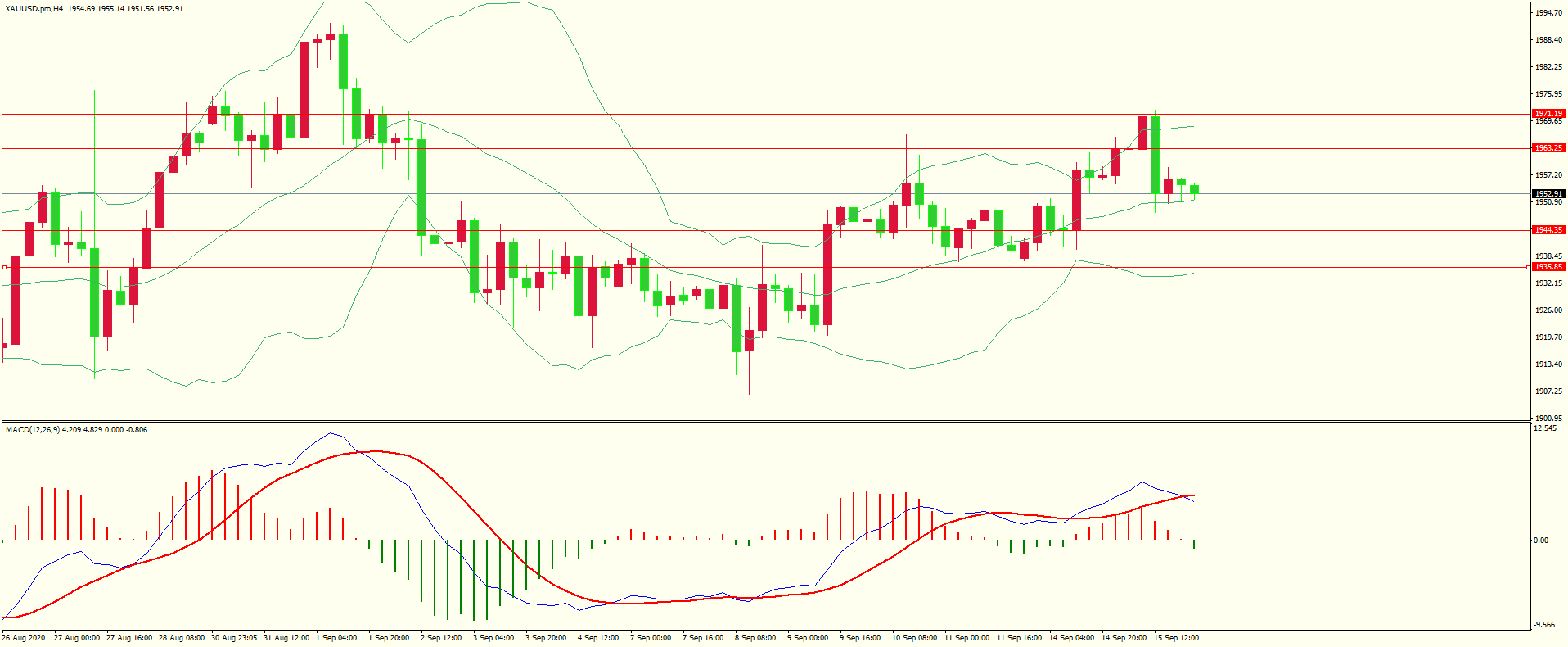The width and height of the screenshot is (1568, 647).
Task: Click the 1907.25 price axis value
Action: click(1549, 391)
